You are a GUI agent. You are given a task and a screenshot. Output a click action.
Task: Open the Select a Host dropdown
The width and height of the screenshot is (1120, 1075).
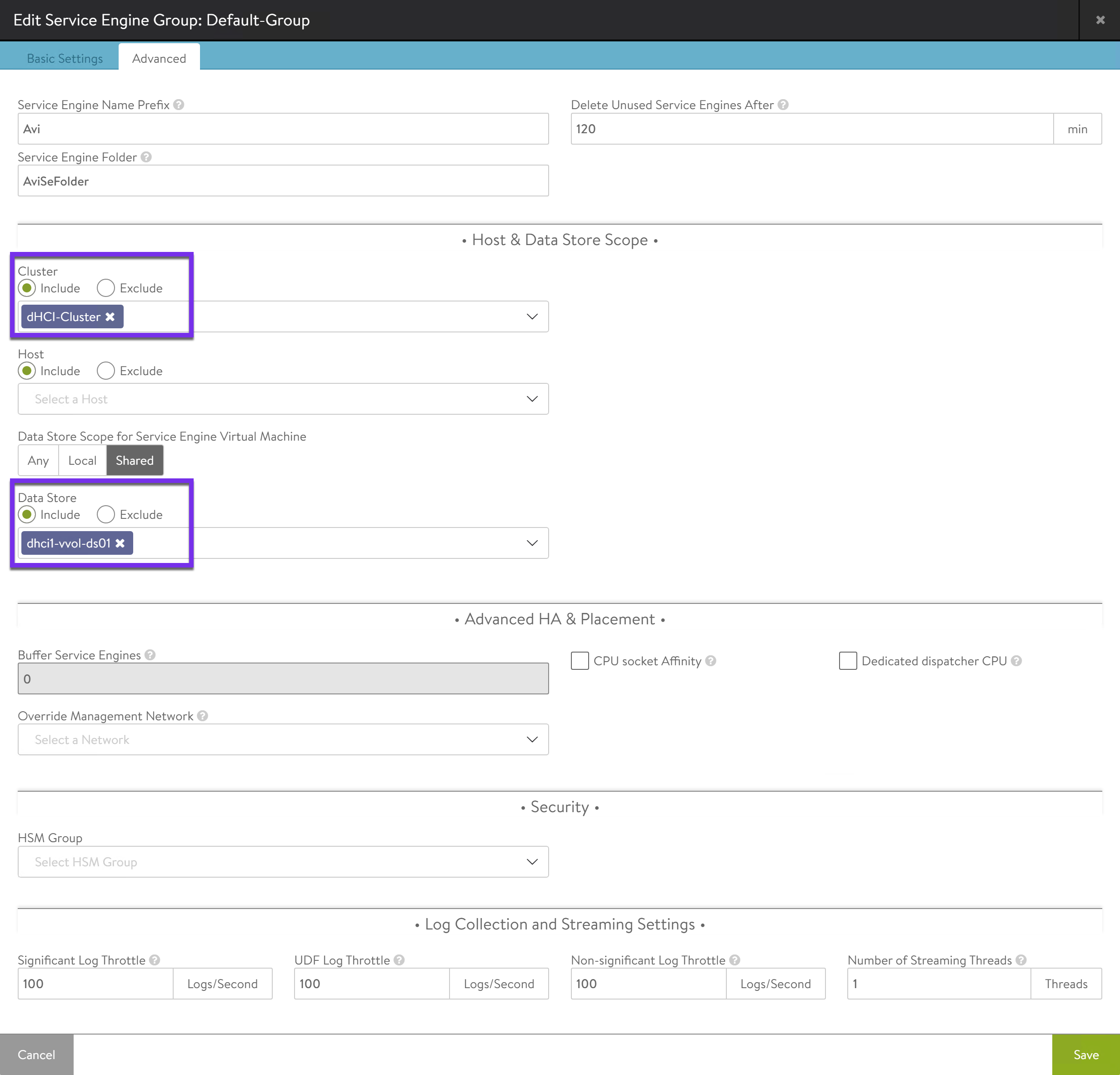283,399
